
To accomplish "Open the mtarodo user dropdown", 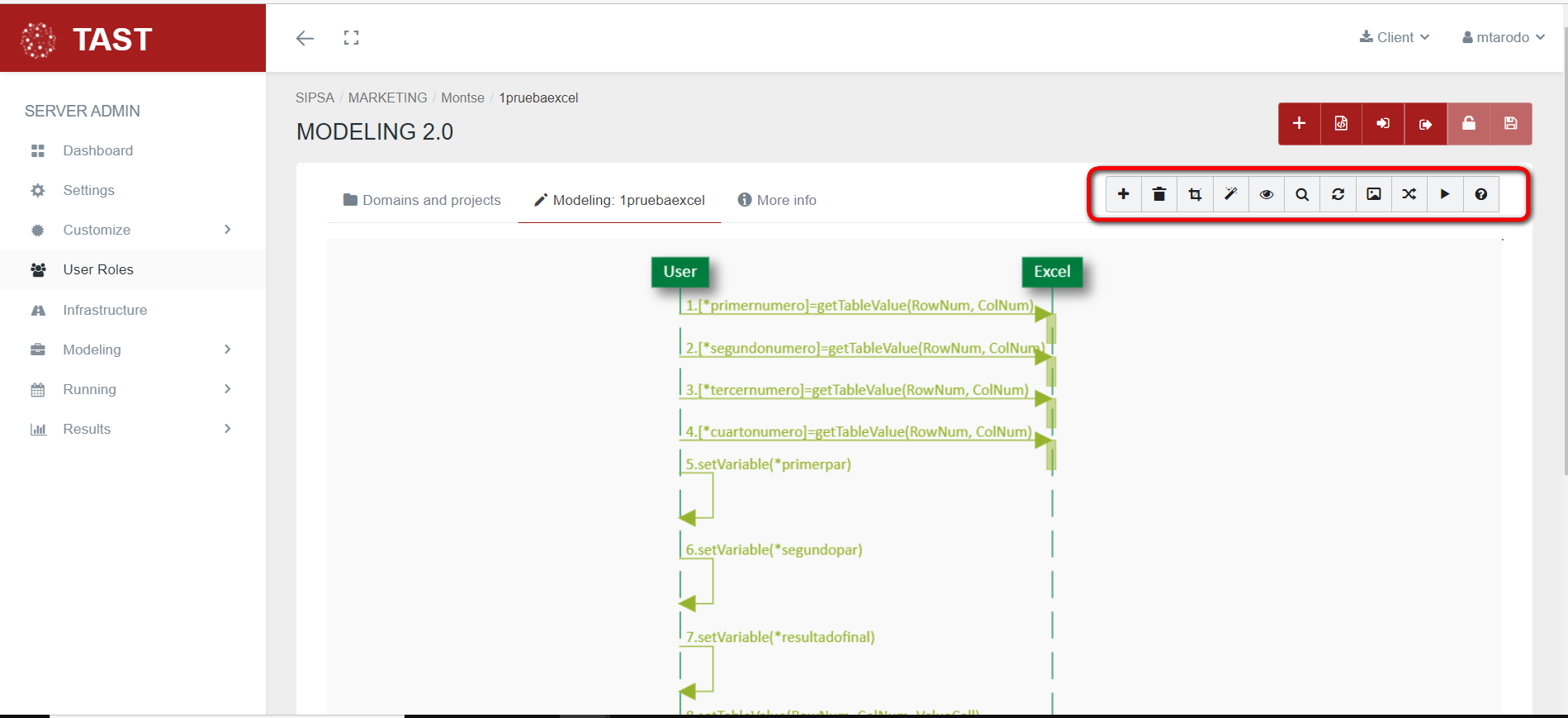I will (x=1503, y=38).
